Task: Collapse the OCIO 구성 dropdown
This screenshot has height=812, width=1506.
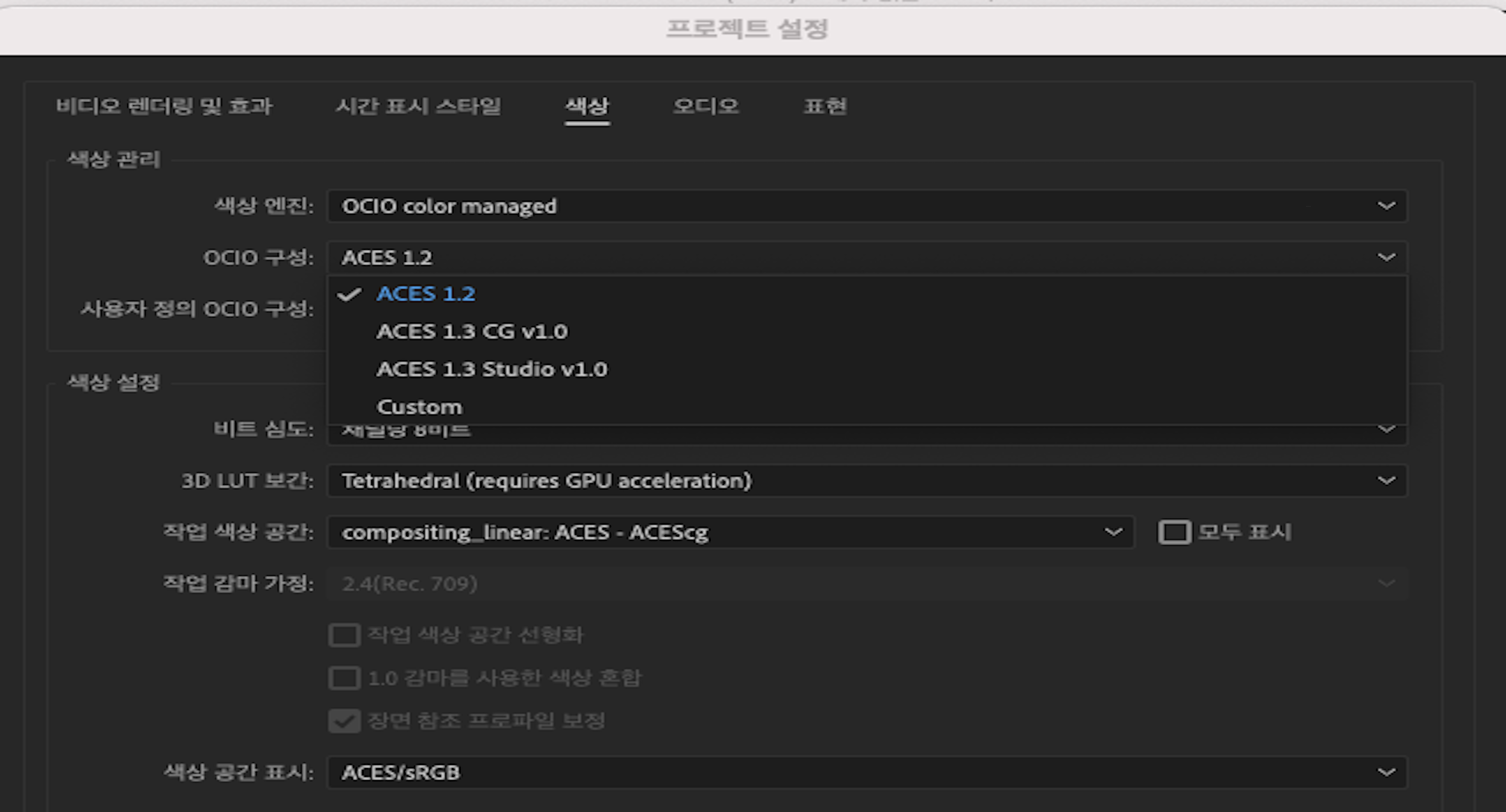Action: point(1386,257)
